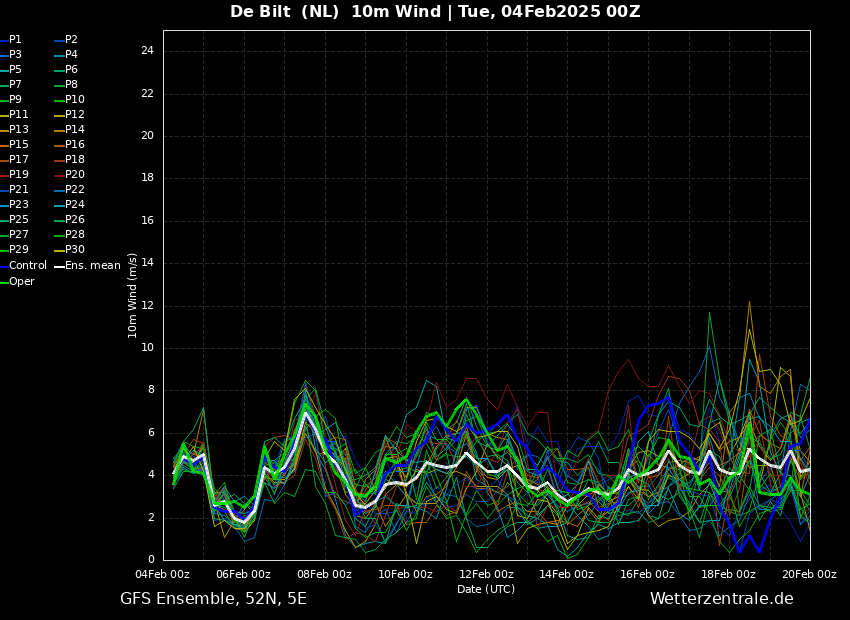Click the Ens. mean legend entry
Image resolution: width=850 pixels, height=620 pixels.
click(92, 266)
